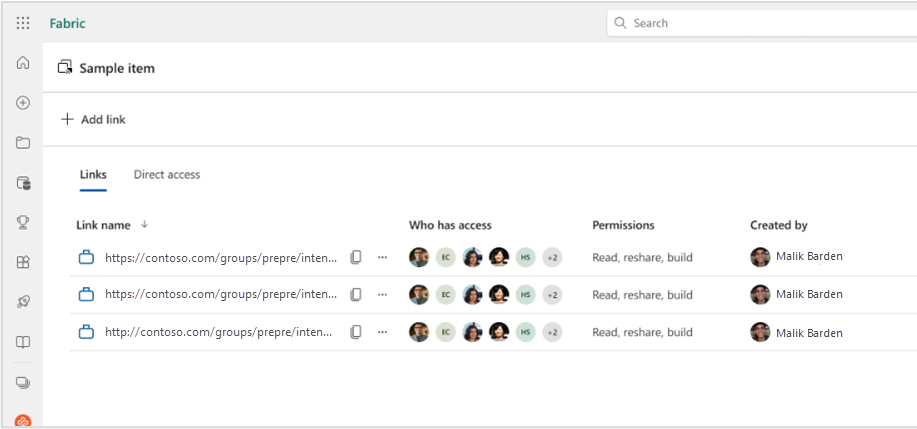Select the Links tab

pos(93,175)
